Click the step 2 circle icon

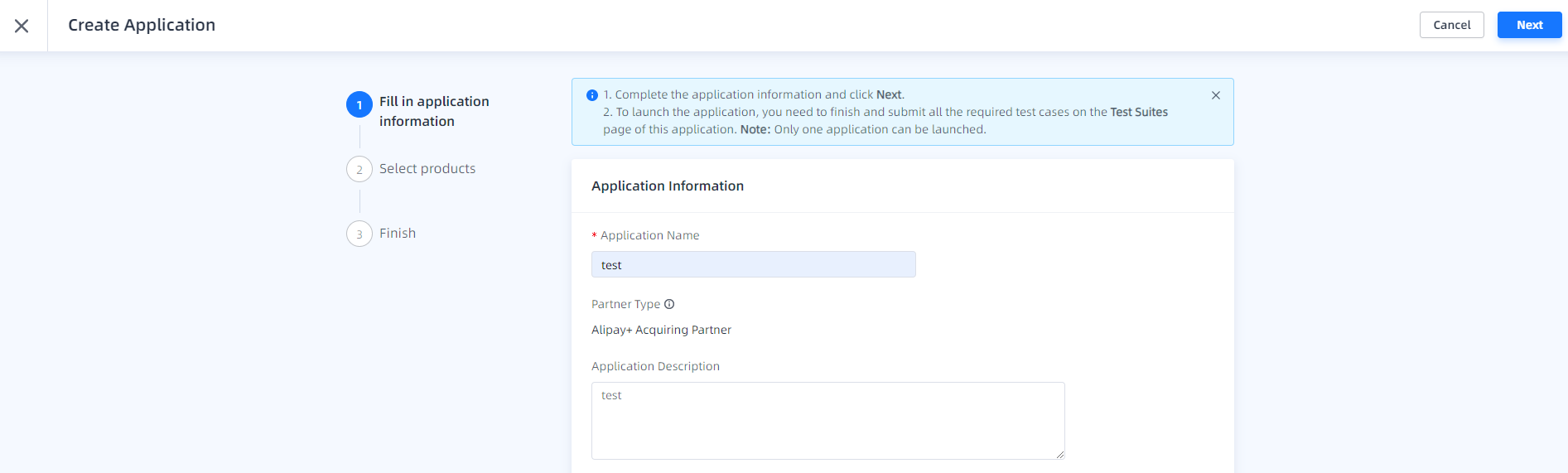pyautogui.click(x=359, y=170)
